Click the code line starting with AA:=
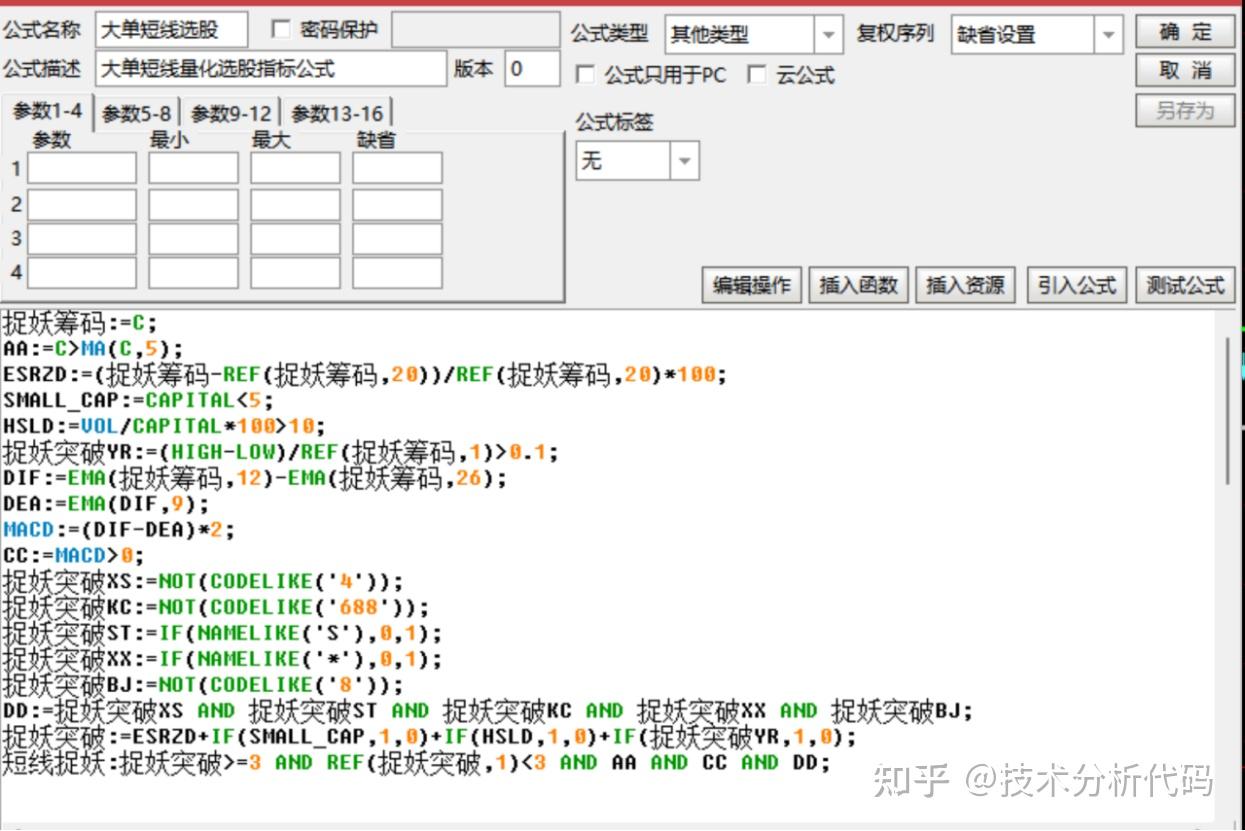This screenshot has height=831, width=1245. [x=94, y=349]
